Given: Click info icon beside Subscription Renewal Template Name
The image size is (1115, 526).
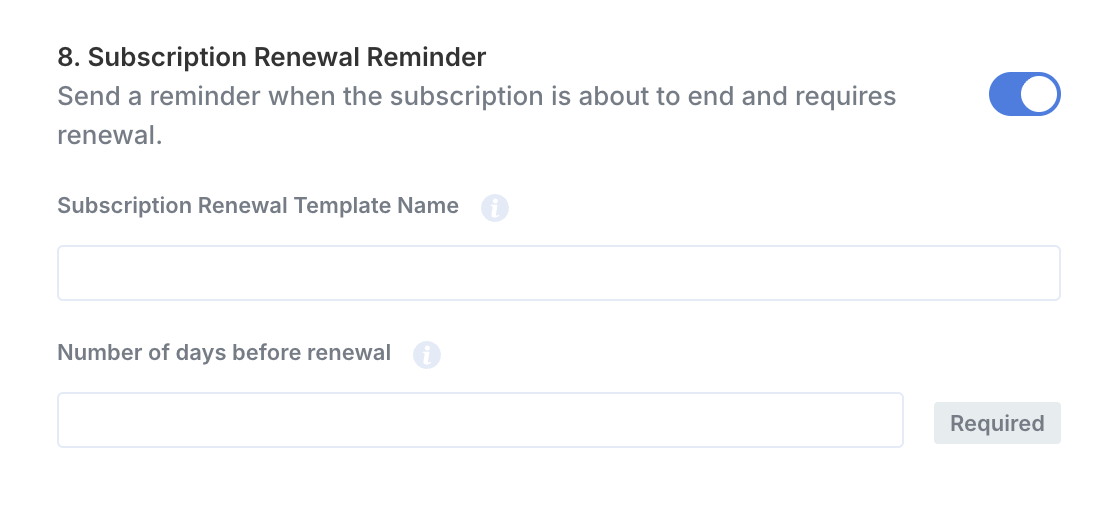Looking at the screenshot, I should [x=495, y=208].
